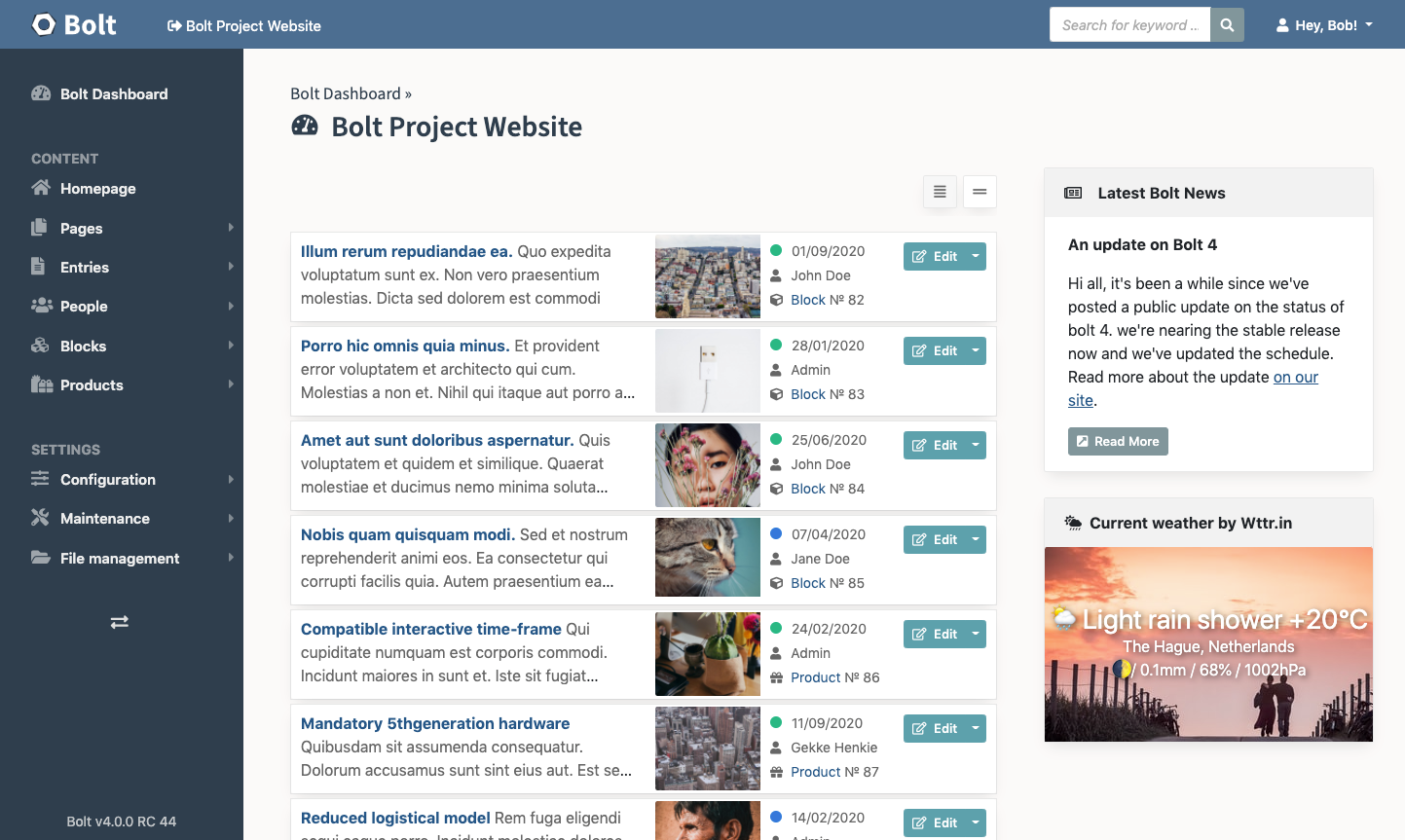
Task: Click the File management folder icon
Action: pos(41,558)
